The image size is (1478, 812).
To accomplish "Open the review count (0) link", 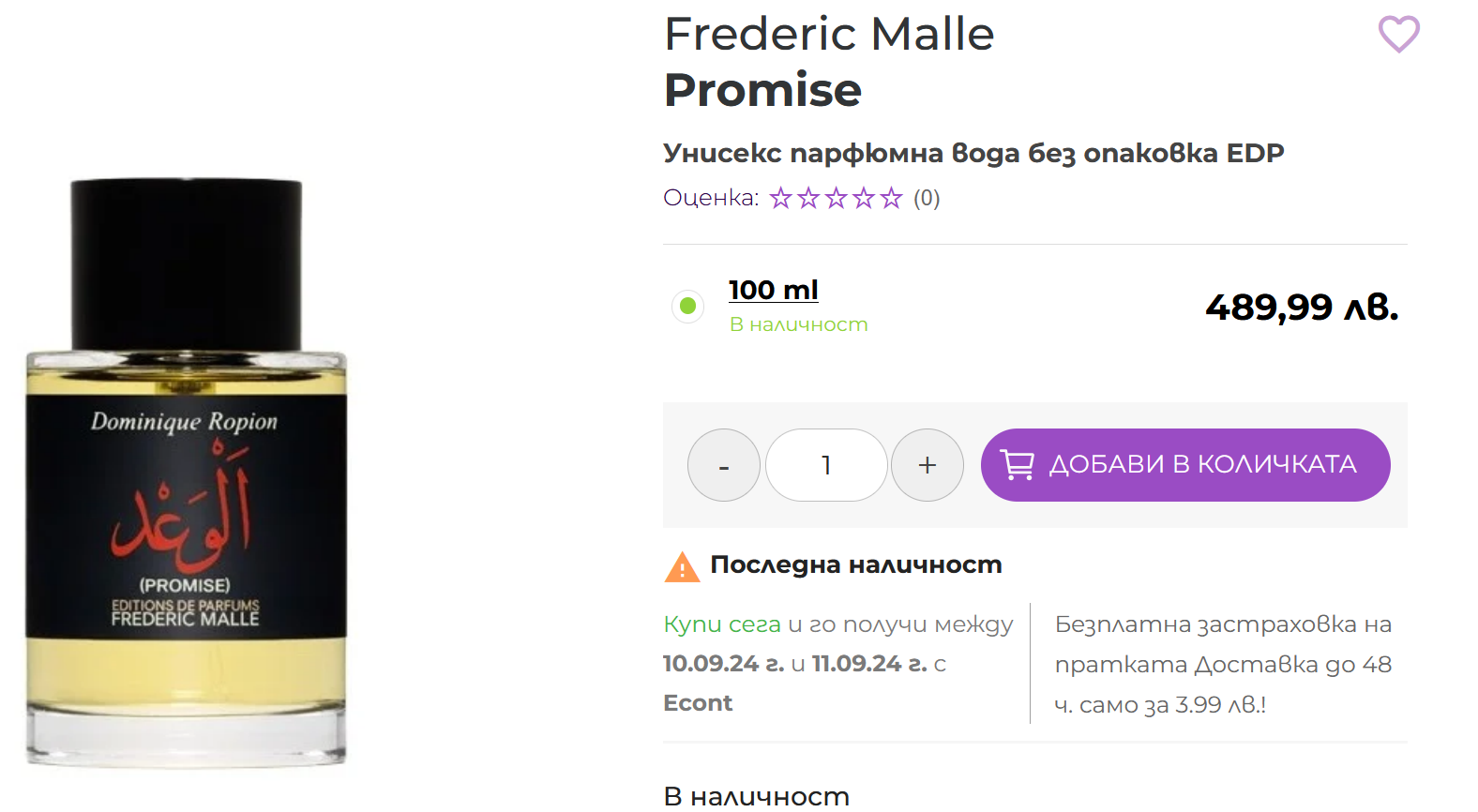I will pyautogui.click(x=927, y=198).
